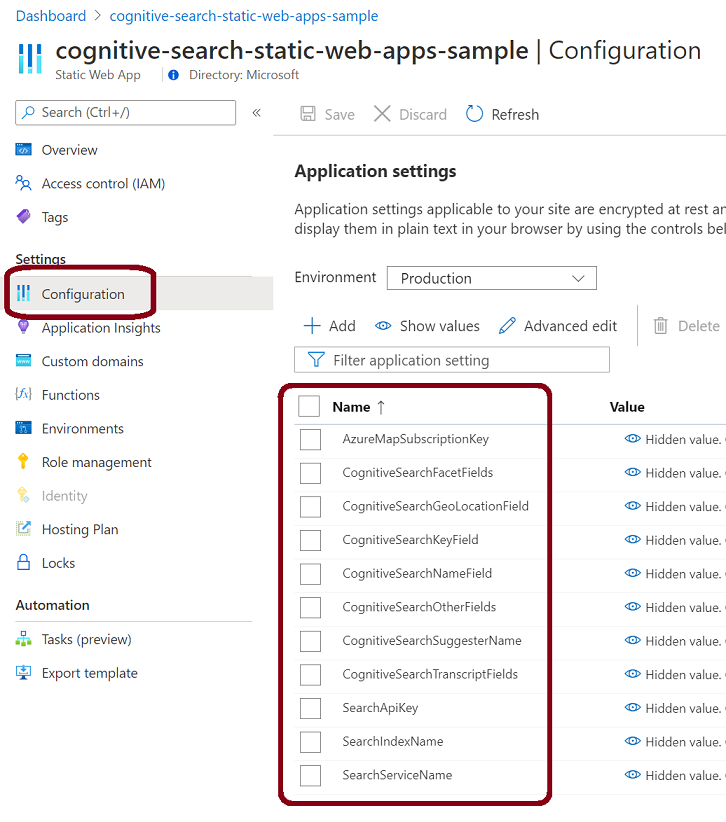Open the Role management menu item
The height and width of the screenshot is (822, 726).
coord(96,462)
